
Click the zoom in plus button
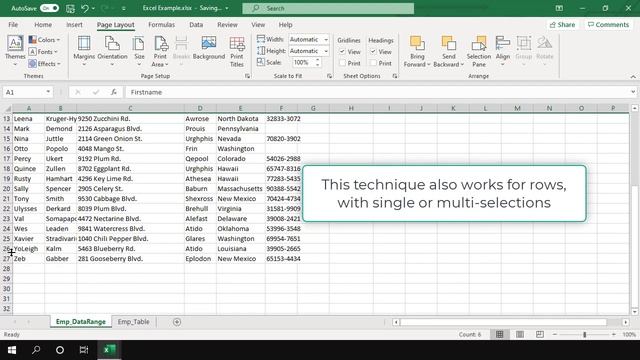point(614,334)
